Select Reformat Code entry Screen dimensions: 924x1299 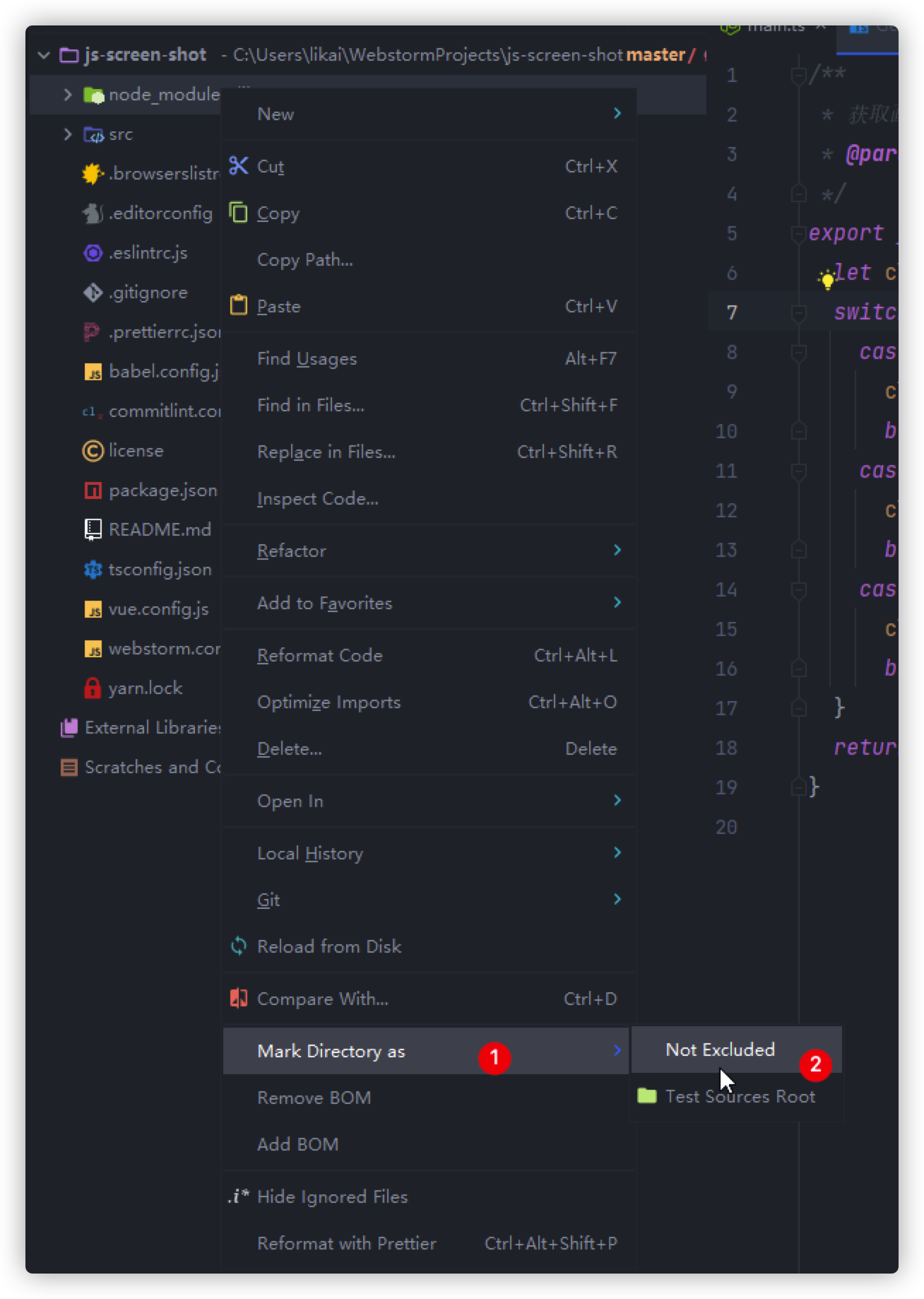pyautogui.click(x=429, y=655)
